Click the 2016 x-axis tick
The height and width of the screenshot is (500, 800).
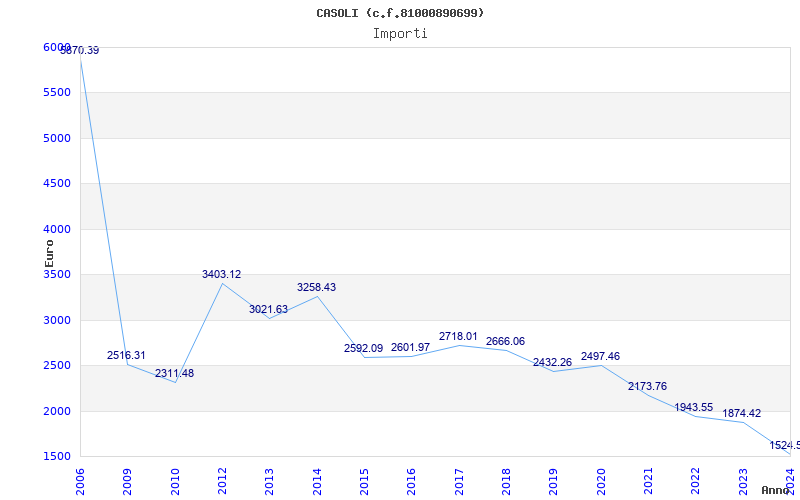pyautogui.click(x=411, y=482)
